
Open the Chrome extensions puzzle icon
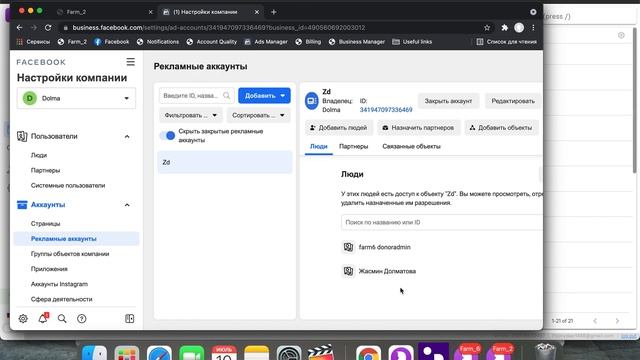(504, 28)
